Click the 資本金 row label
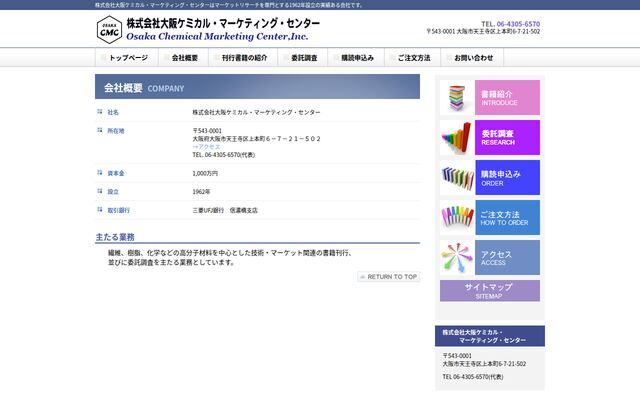This screenshot has width=640, height=400. pos(116,173)
